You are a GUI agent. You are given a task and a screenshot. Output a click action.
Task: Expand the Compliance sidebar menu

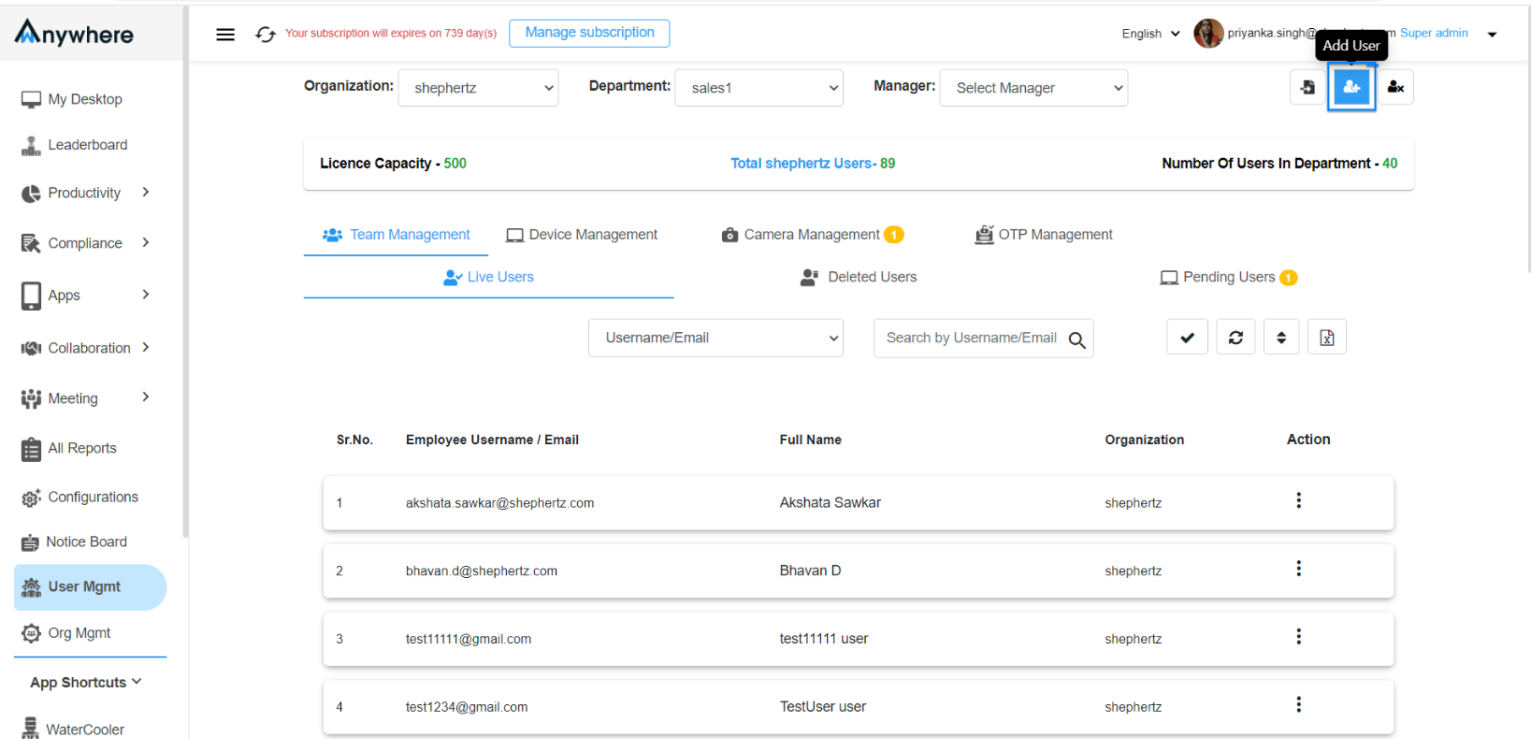click(x=84, y=243)
